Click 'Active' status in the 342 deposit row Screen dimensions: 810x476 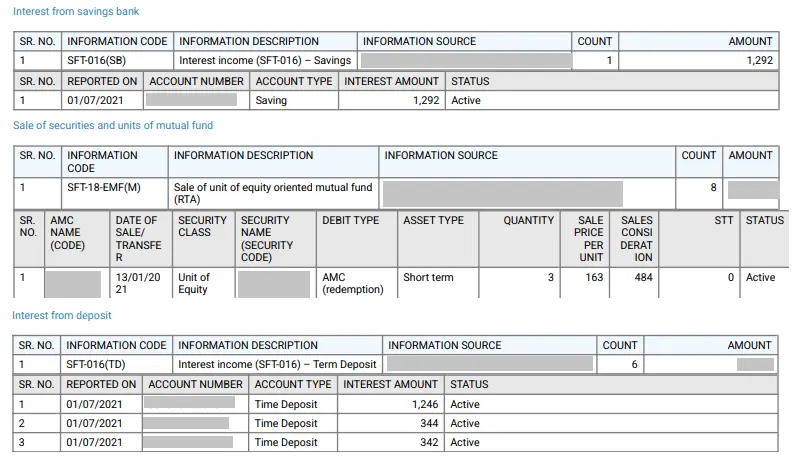pyautogui.click(x=465, y=442)
